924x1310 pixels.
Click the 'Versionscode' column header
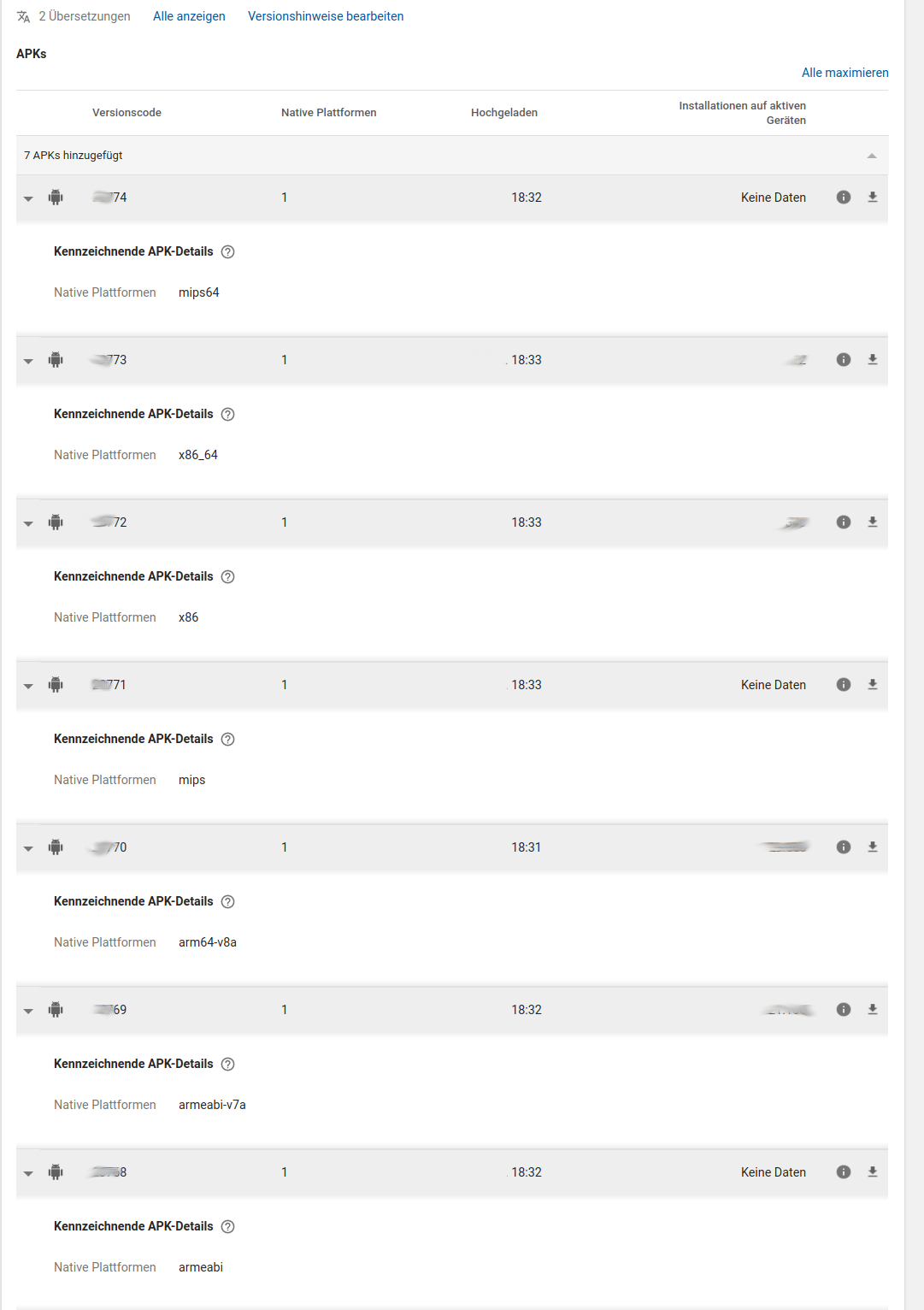tap(127, 113)
